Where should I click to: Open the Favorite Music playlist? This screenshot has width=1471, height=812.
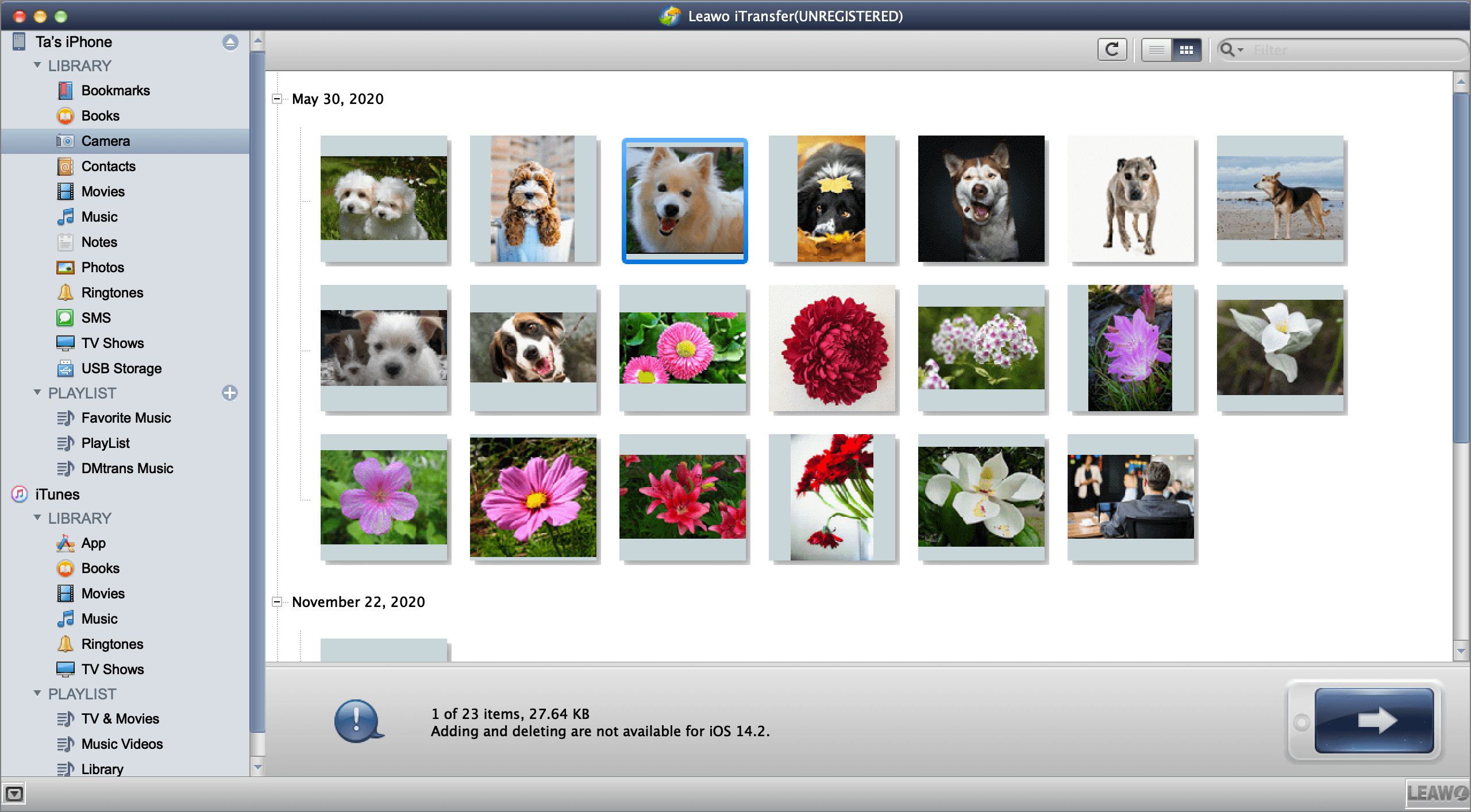126,418
